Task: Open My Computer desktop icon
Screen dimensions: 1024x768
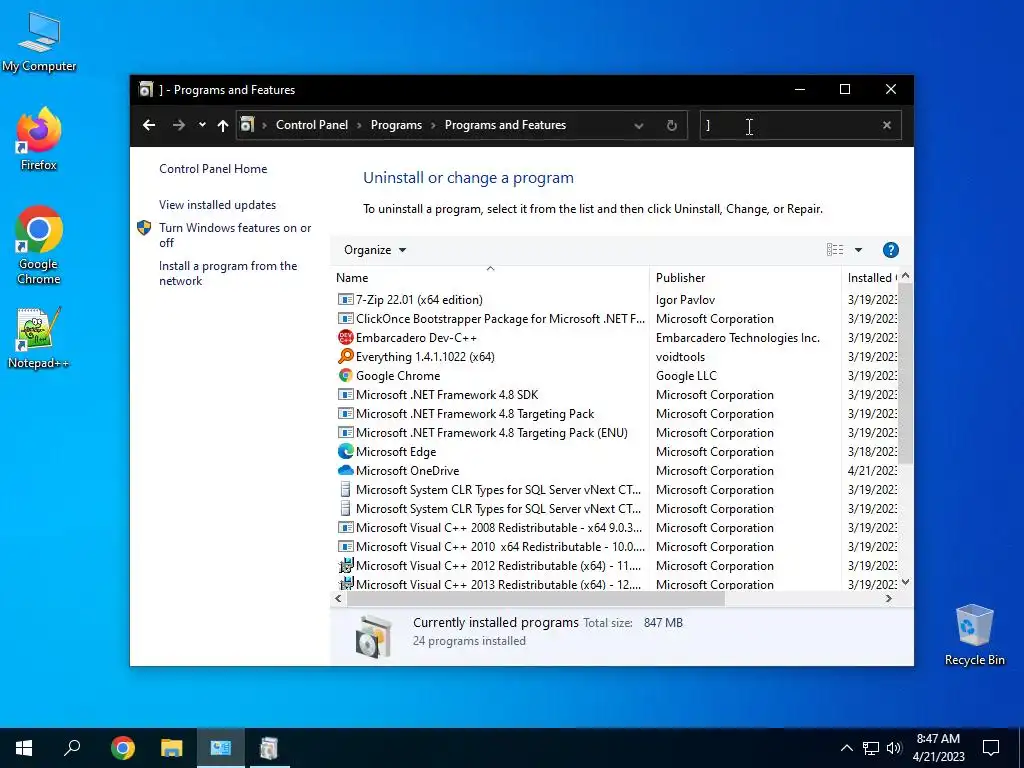Action: point(39,42)
